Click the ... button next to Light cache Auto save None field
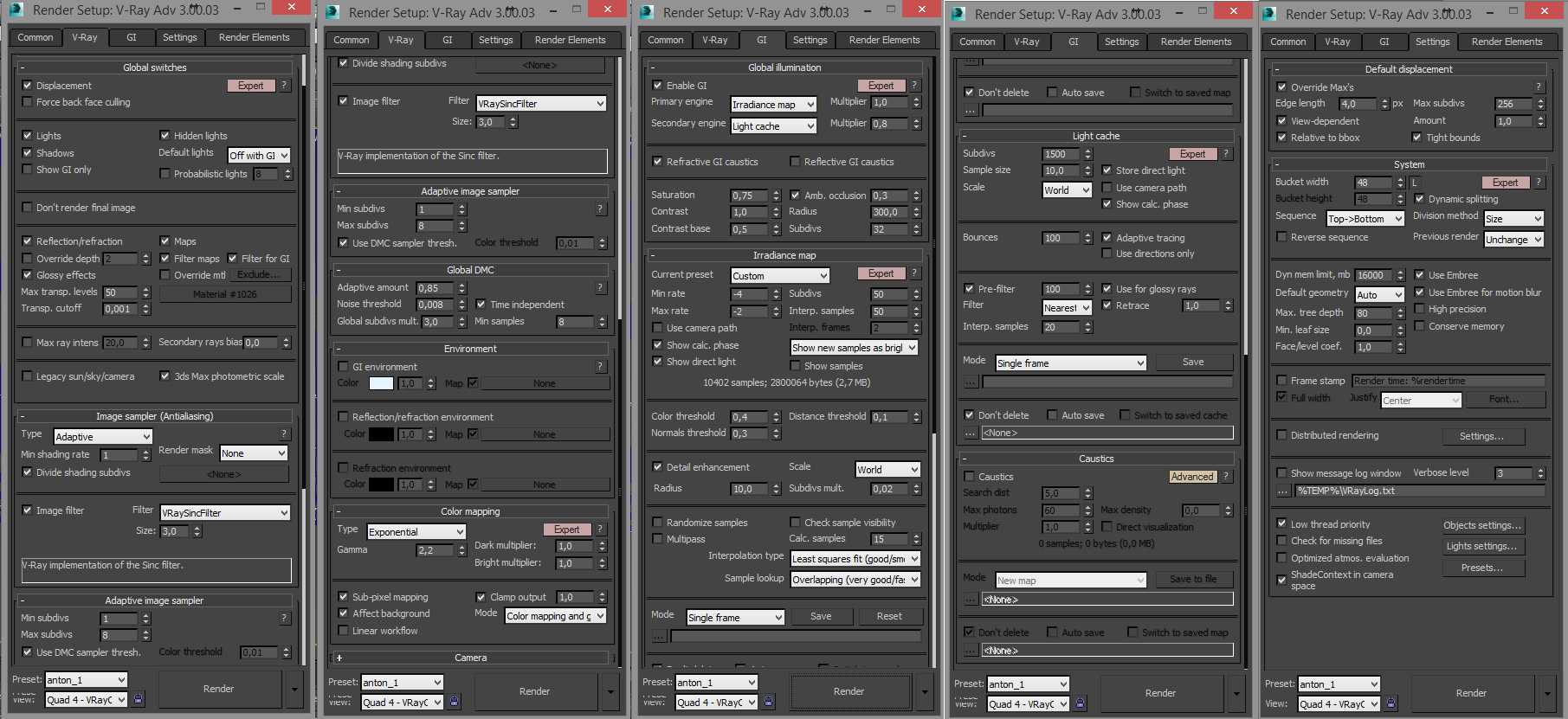 971,433
